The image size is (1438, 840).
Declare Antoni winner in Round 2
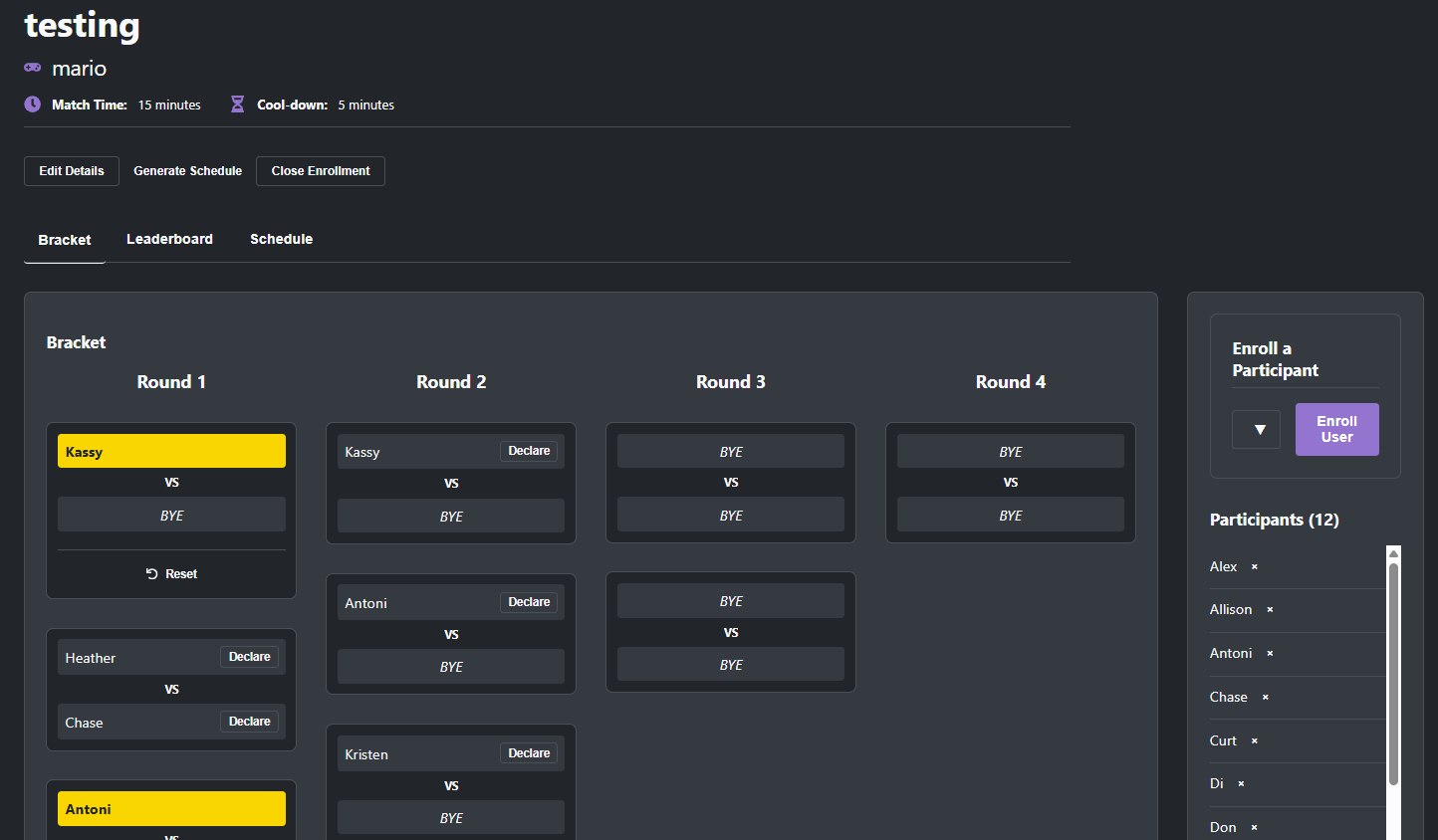pyautogui.click(x=529, y=602)
